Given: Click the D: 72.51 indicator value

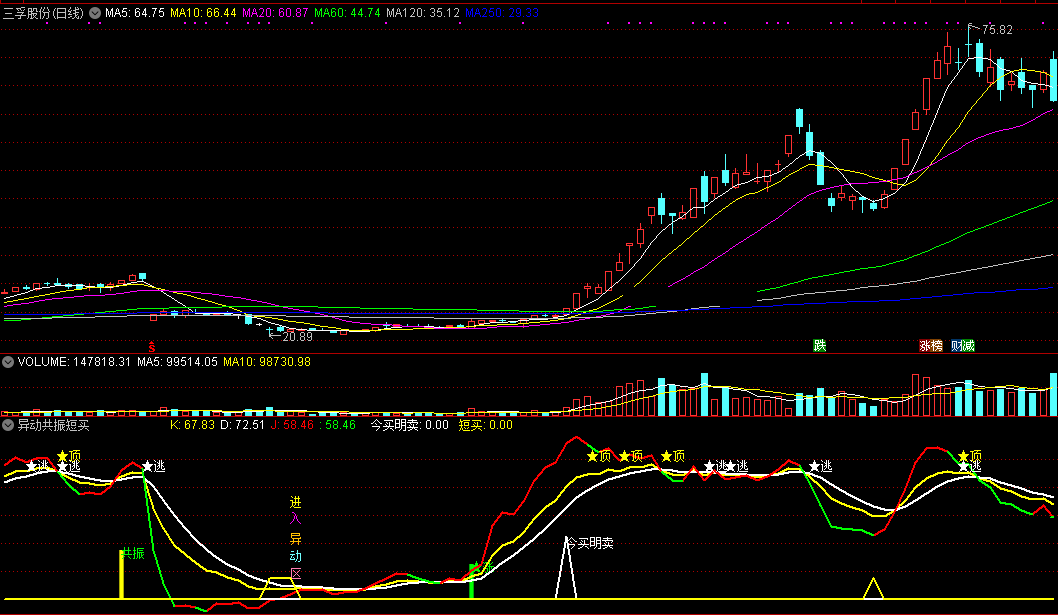Looking at the screenshot, I should pyautogui.click(x=243, y=425).
